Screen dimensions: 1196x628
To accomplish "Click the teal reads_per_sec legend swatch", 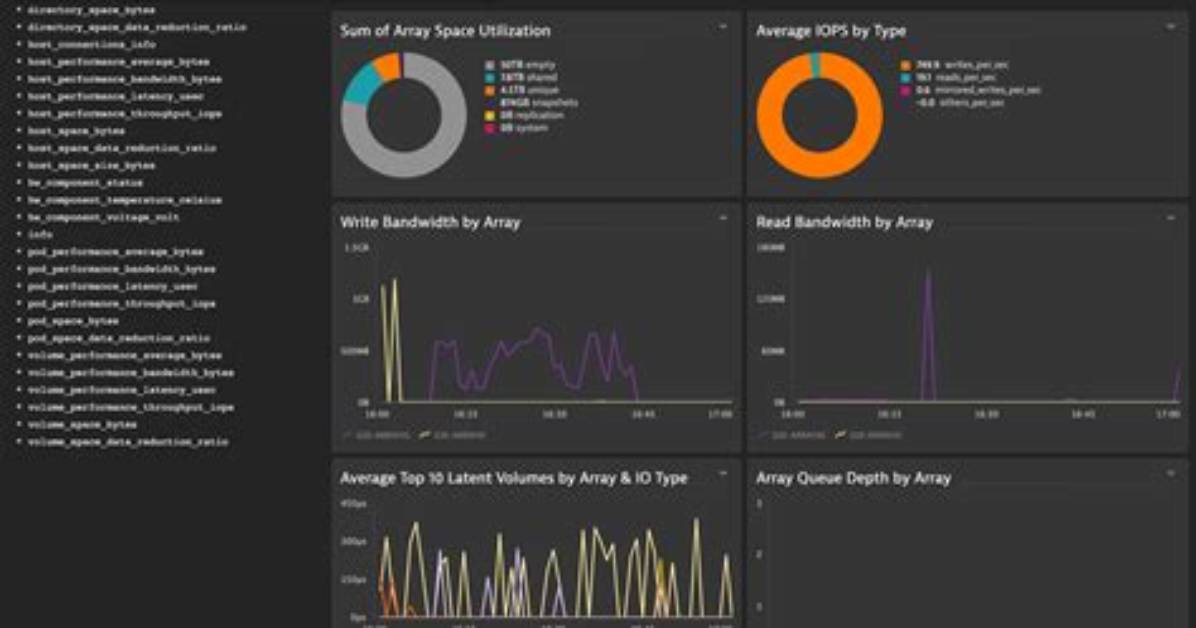I will click(x=905, y=78).
